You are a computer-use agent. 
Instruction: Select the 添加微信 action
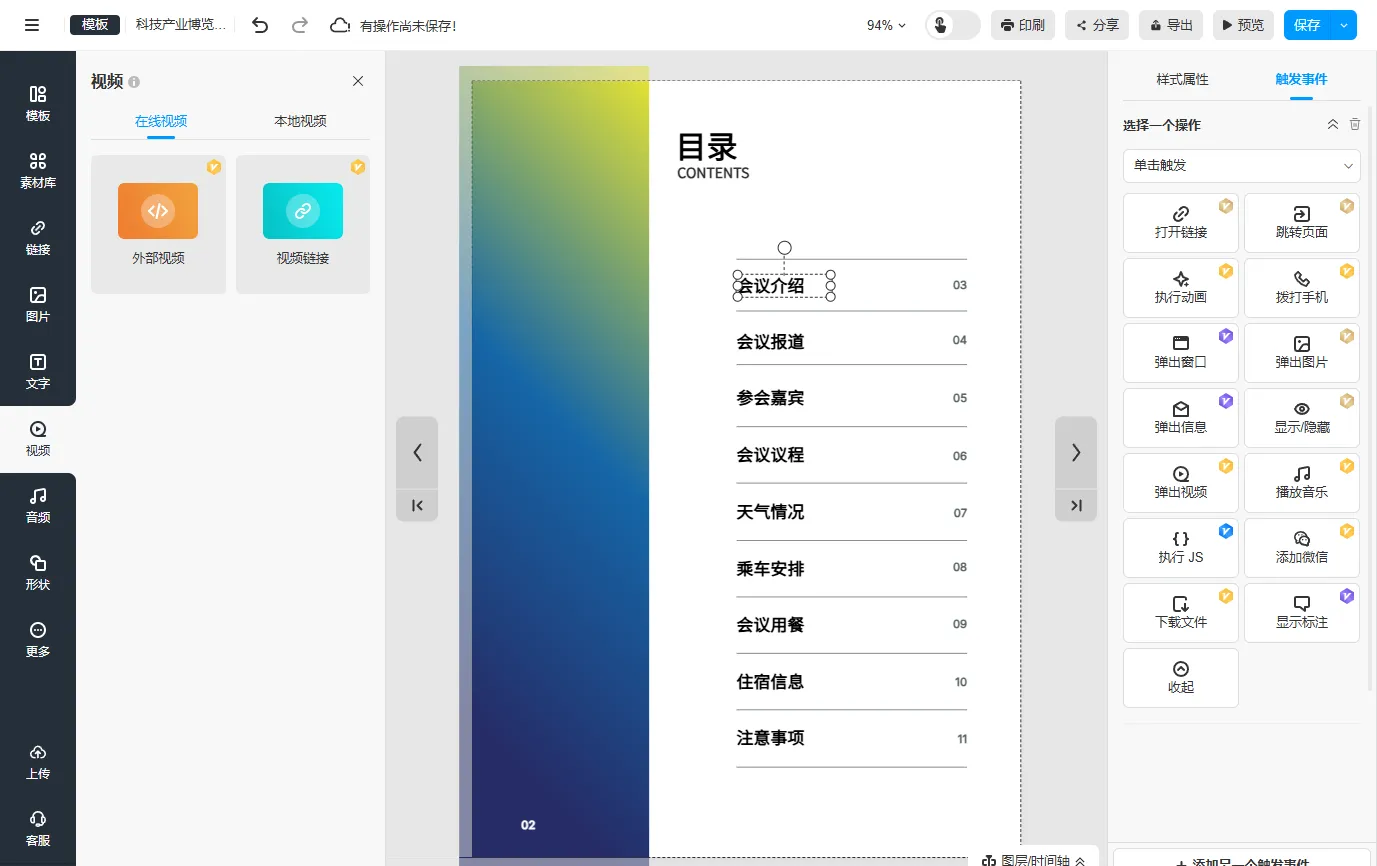coord(1302,547)
